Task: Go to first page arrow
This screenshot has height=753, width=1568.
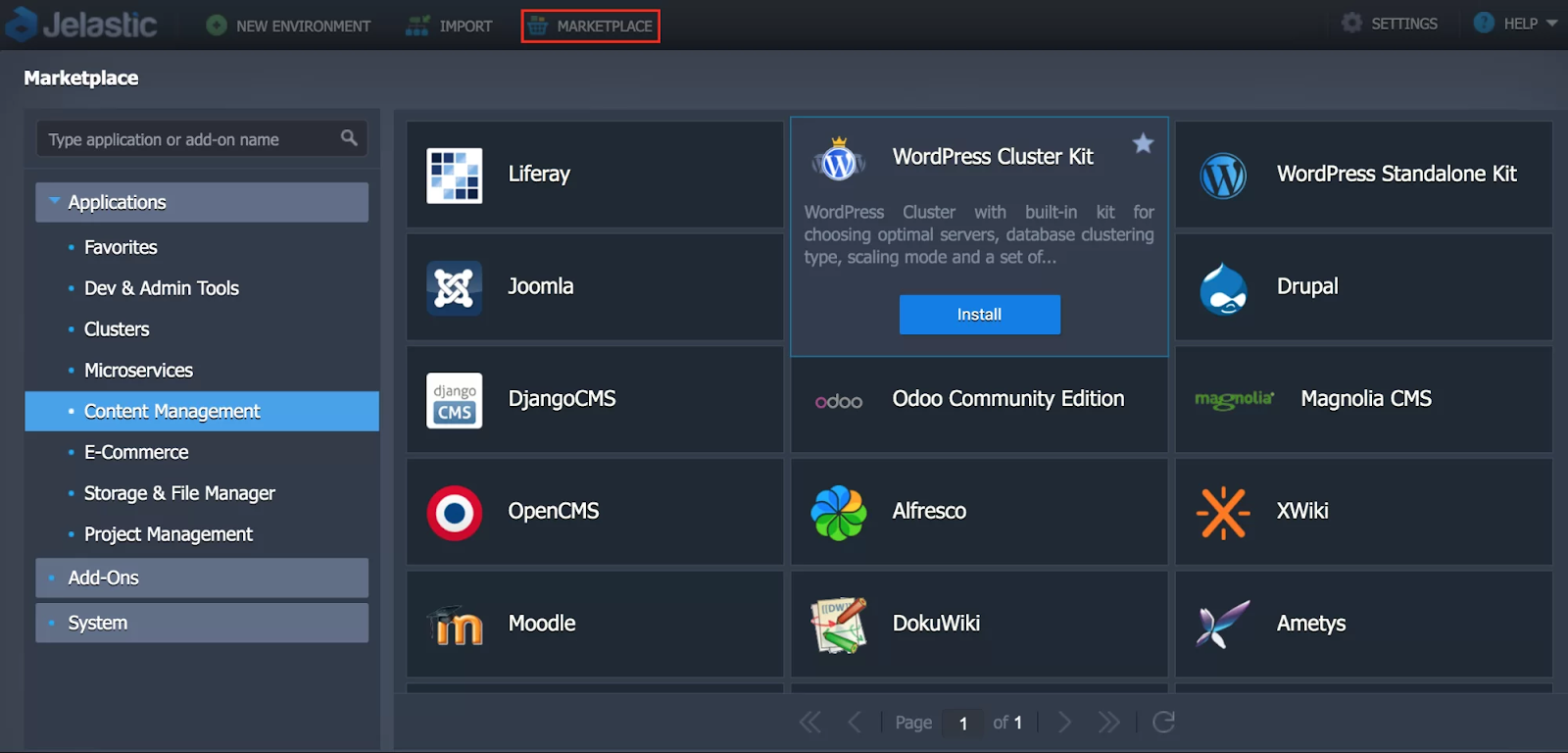Action: click(809, 723)
